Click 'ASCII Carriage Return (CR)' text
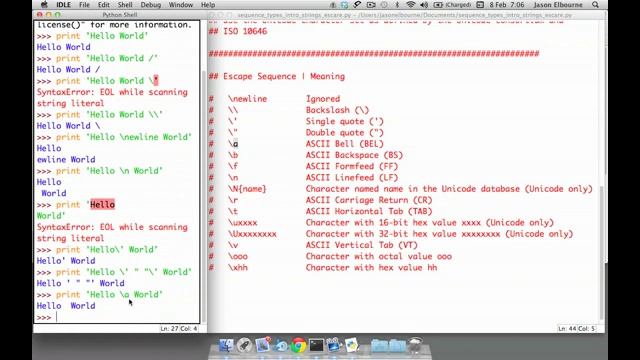640x360 pixels. [x=369, y=200]
